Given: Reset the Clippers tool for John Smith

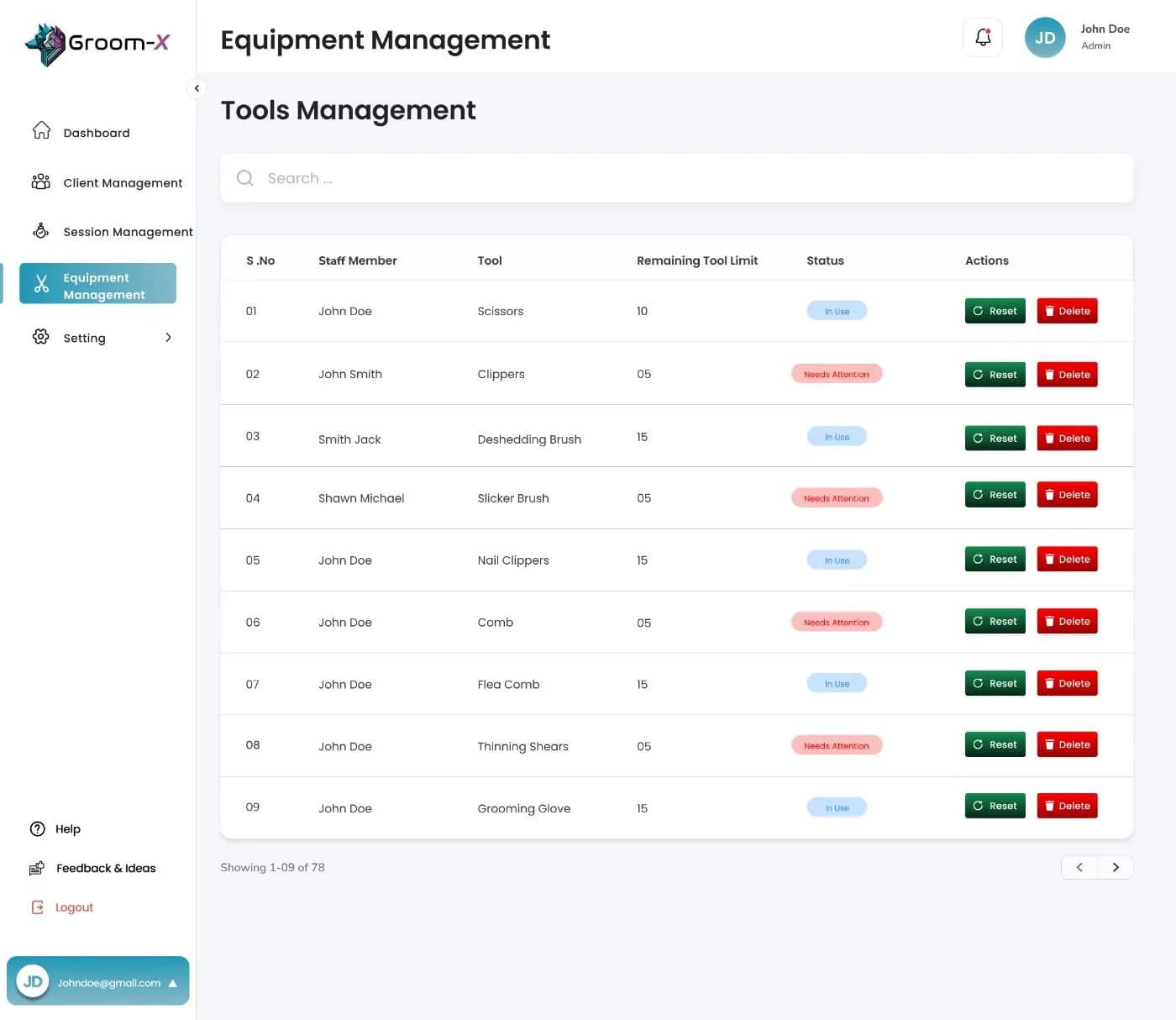Looking at the screenshot, I should coord(995,375).
